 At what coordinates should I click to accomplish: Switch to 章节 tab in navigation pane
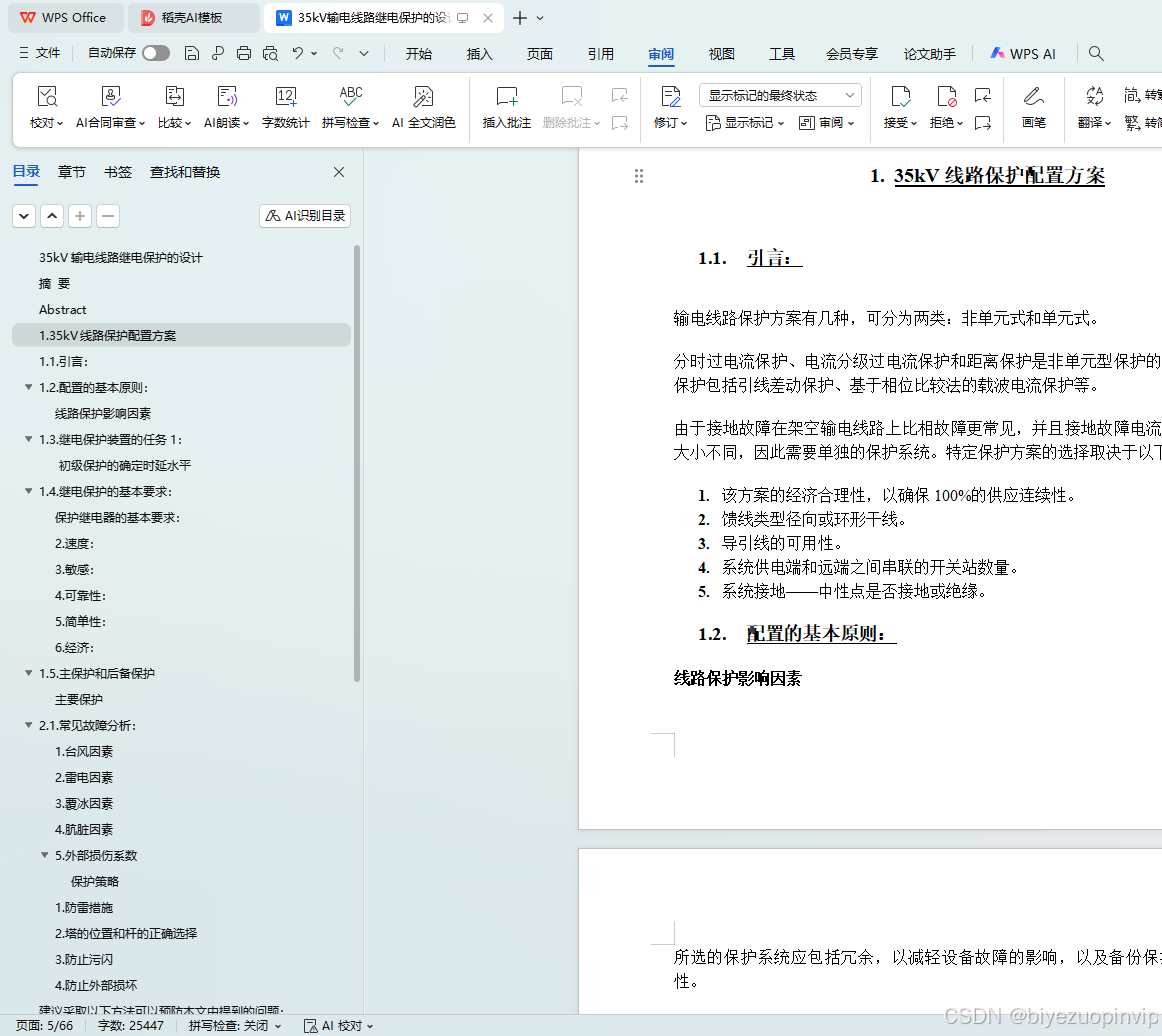pyautogui.click(x=71, y=172)
